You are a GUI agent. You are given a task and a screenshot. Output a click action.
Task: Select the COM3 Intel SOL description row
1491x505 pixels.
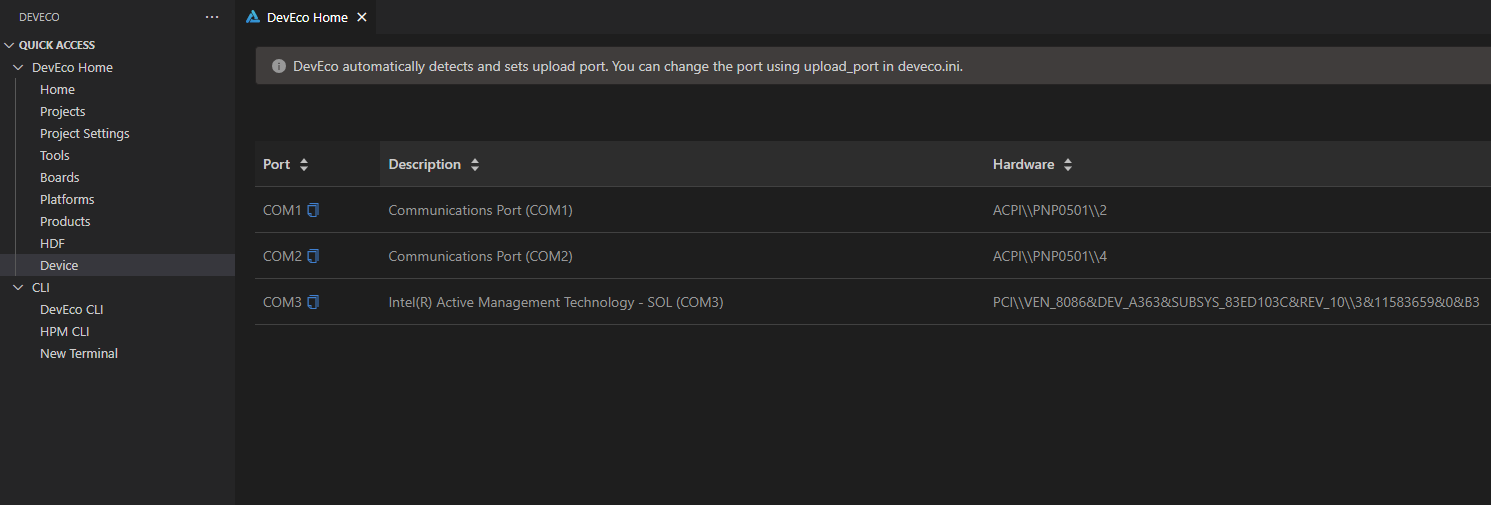[555, 302]
